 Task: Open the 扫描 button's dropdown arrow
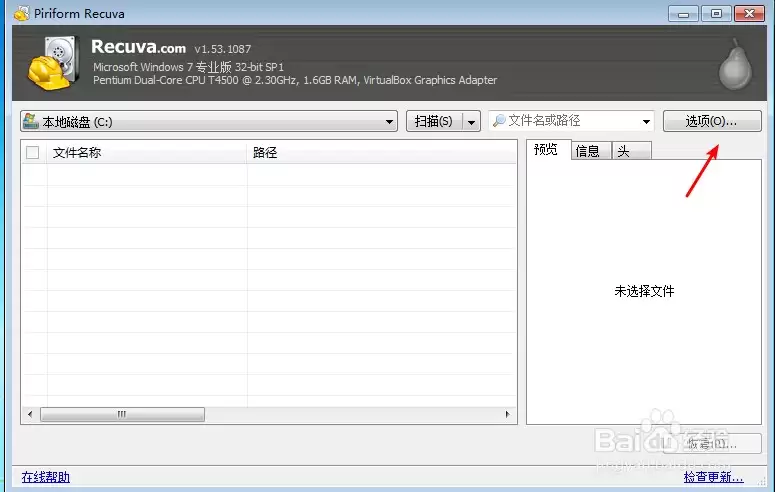pyautogui.click(x=472, y=121)
